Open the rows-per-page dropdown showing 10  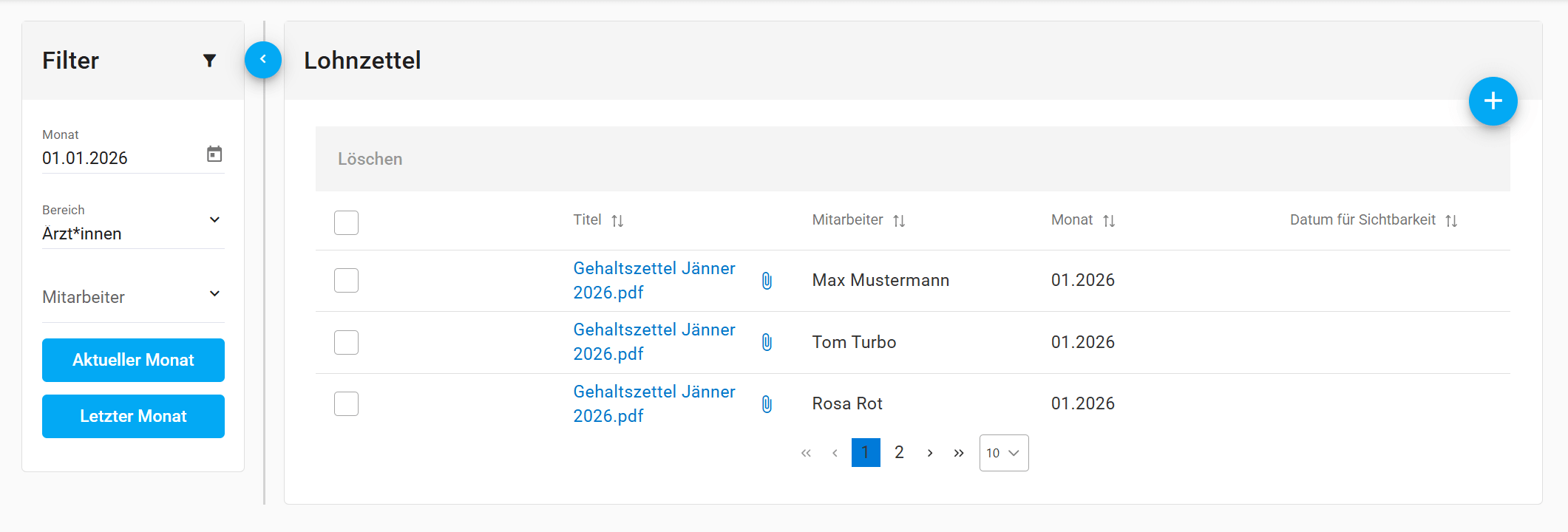pos(1003,453)
